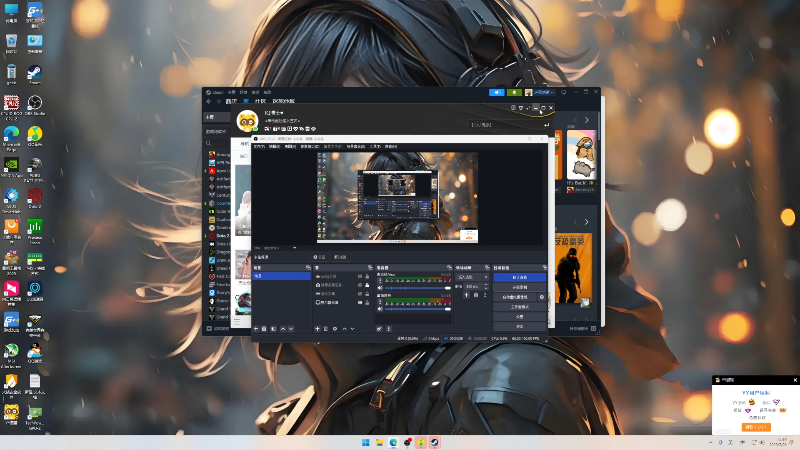Toggle visibility of the game capture source

(360, 294)
